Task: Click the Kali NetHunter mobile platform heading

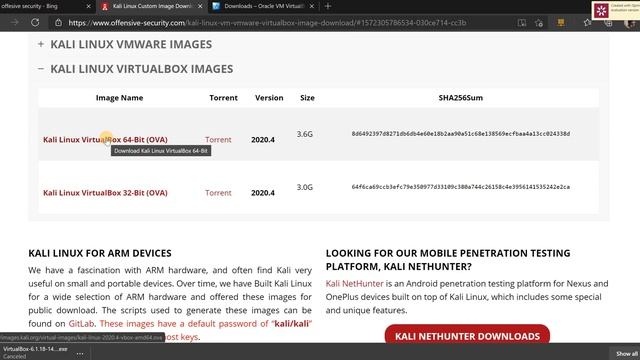Action: 448,260
